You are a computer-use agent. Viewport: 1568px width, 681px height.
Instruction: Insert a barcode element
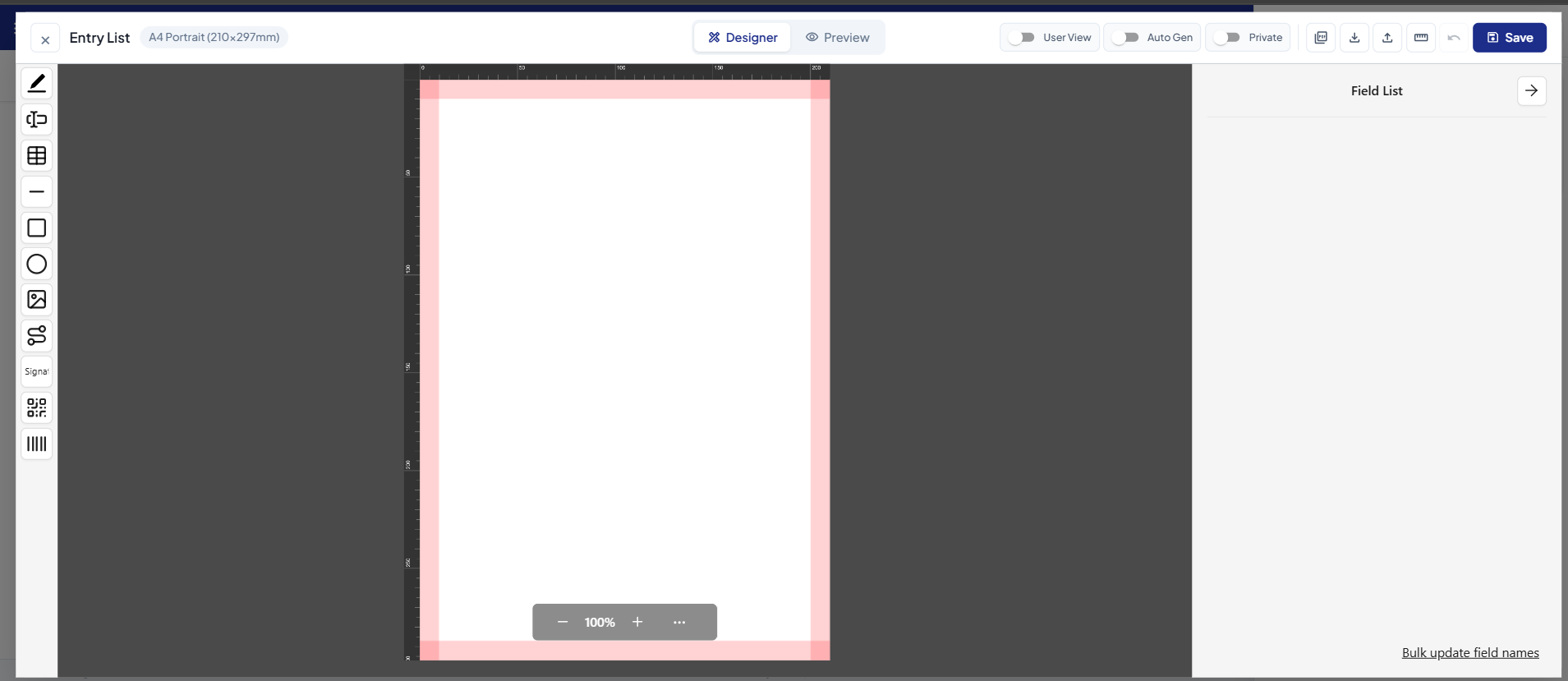(x=37, y=444)
